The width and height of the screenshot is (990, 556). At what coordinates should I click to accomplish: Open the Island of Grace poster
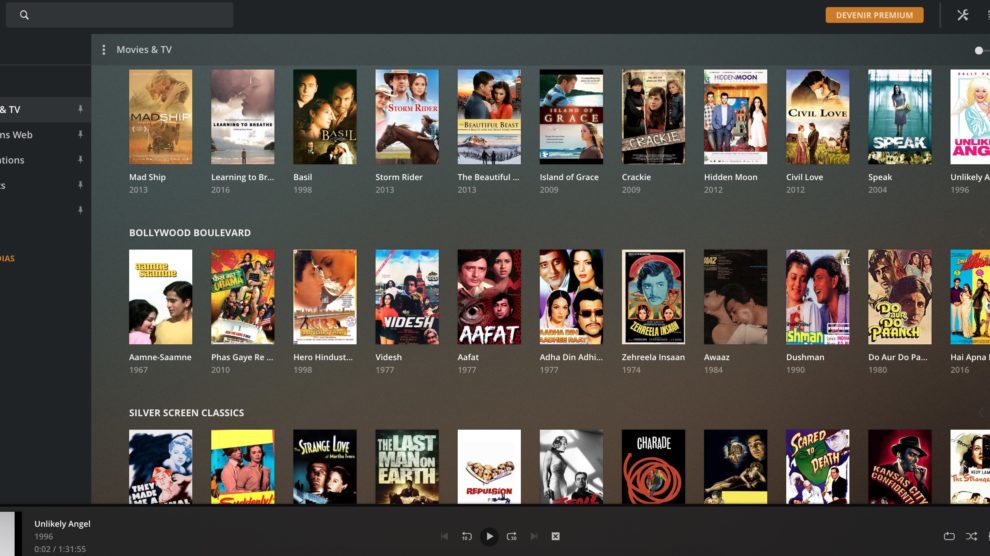pyautogui.click(x=571, y=117)
